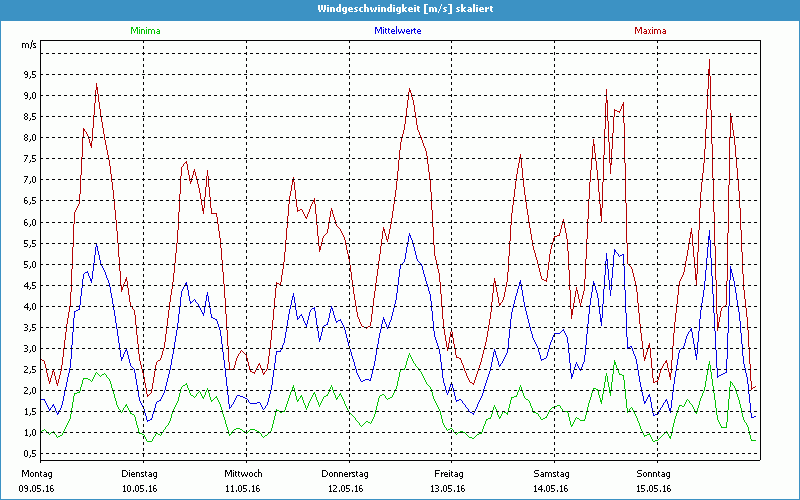The height and width of the screenshot is (500, 800).
Task: Click the 3,0 y-axis value
Action: click(30, 348)
